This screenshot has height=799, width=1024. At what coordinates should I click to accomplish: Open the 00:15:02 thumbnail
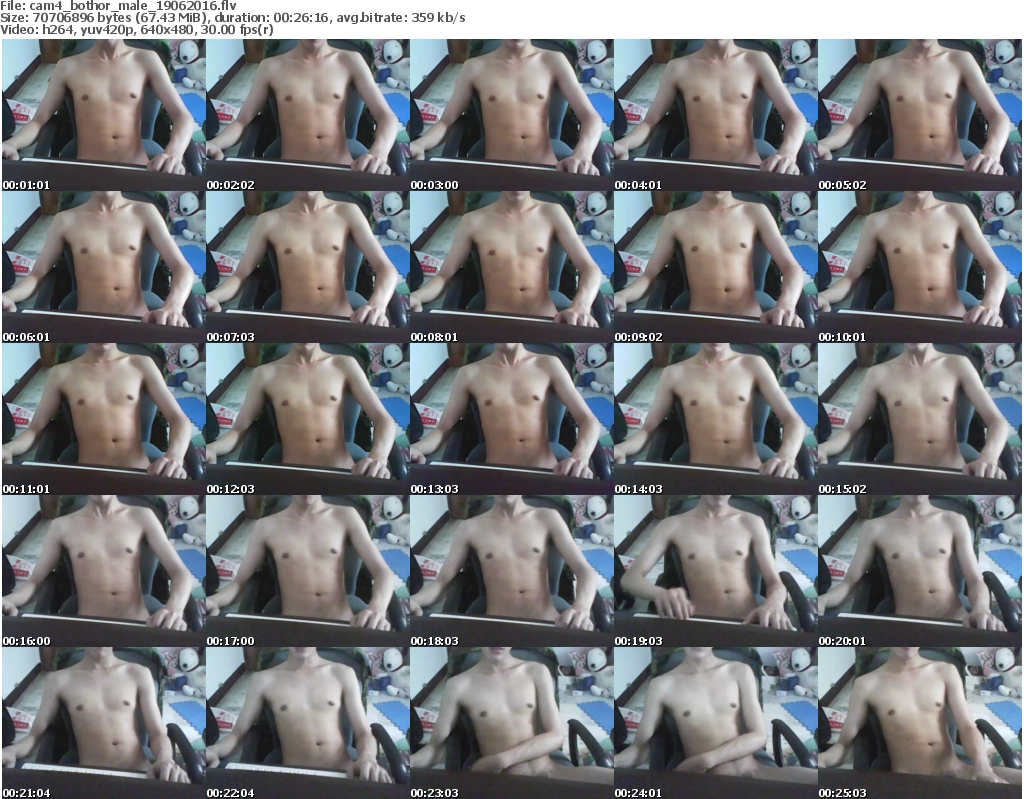(920, 419)
